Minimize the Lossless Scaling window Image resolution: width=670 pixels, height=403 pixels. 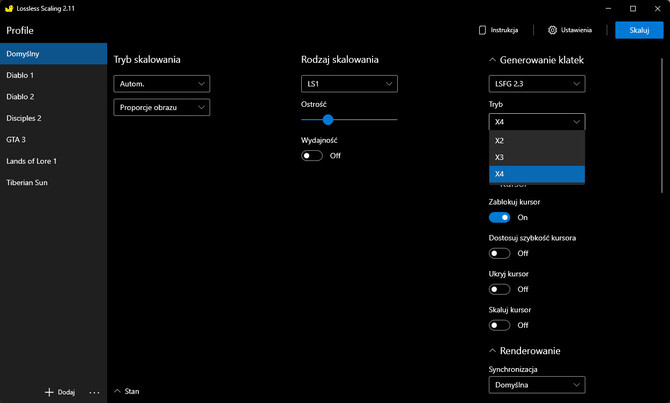[608, 8]
